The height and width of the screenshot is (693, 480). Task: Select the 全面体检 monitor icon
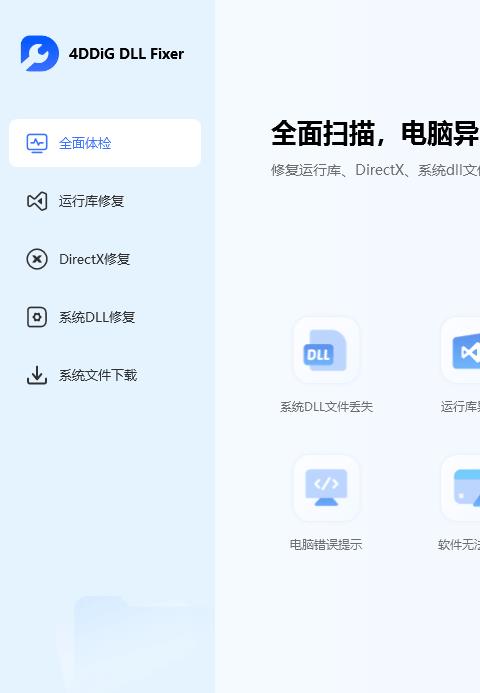point(37,143)
